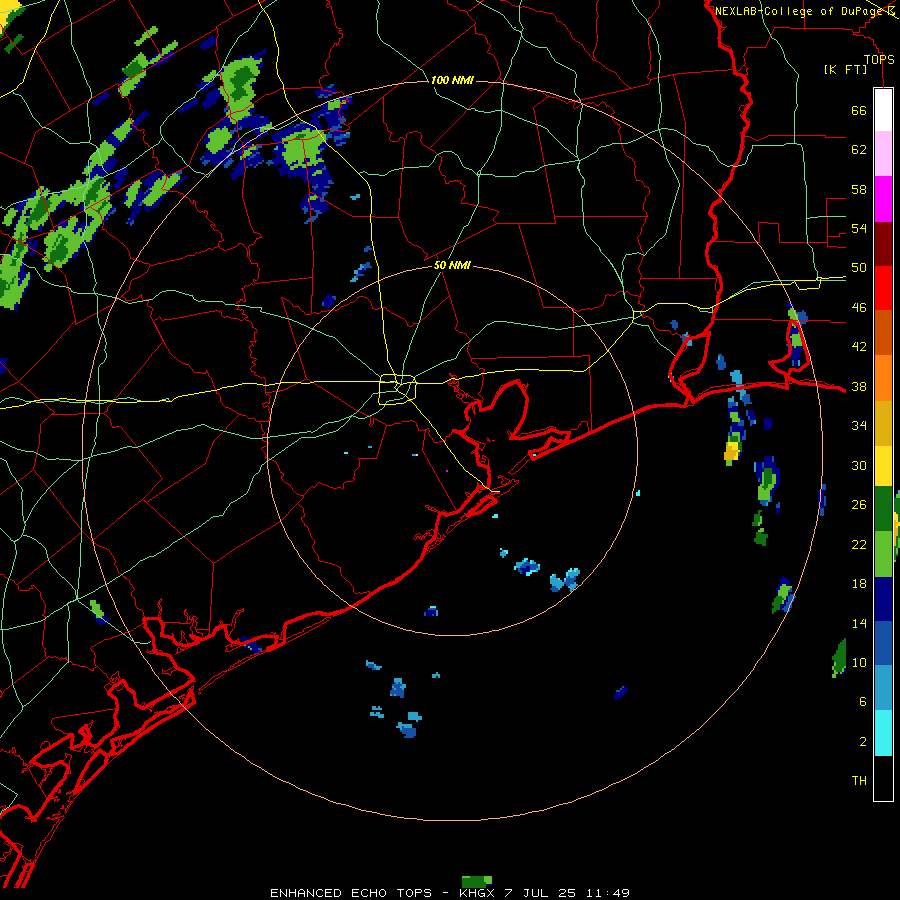
Task: Click the '58' legend value
Action: (859, 189)
